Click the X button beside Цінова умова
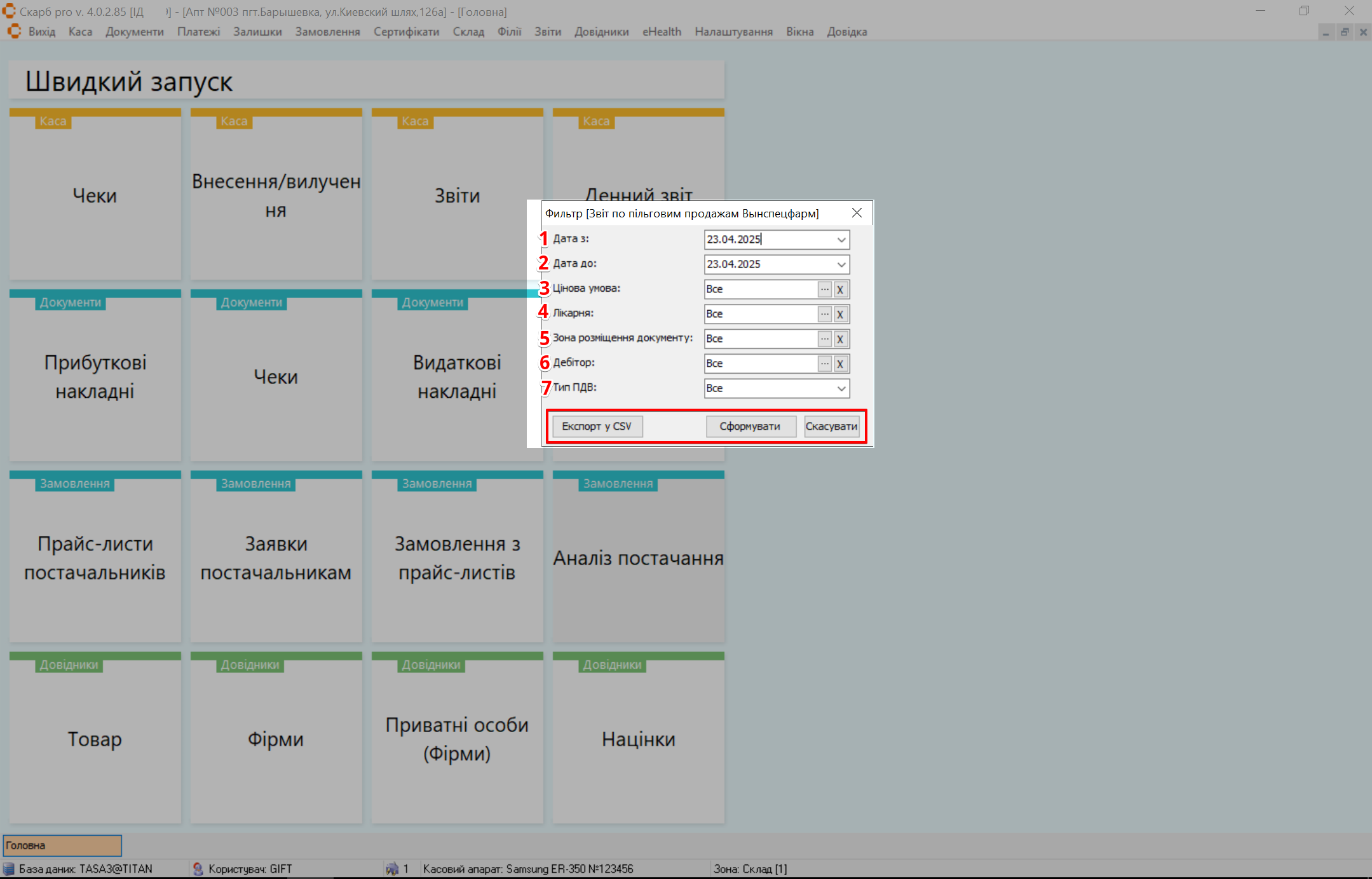This screenshot has height=879, width=1372. point(840,289)
